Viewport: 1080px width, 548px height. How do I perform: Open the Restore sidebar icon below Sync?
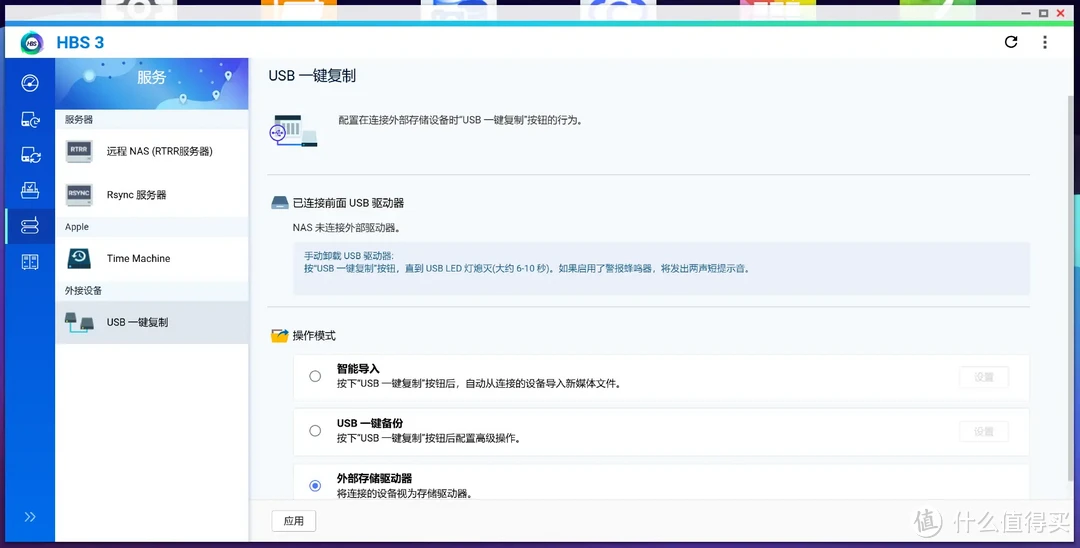[x=30, y=190]
